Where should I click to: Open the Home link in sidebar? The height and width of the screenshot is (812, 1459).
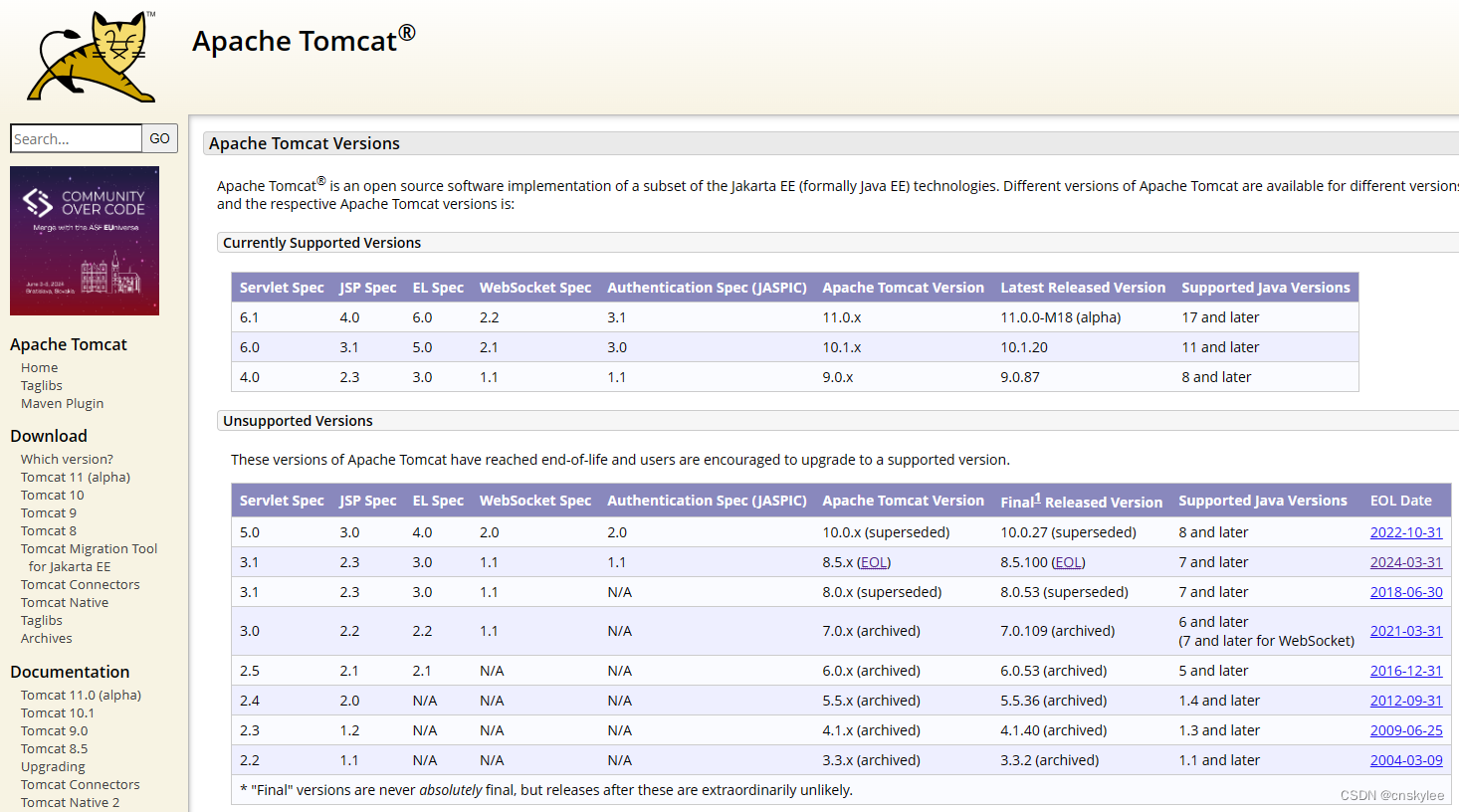tap(39, 367)
